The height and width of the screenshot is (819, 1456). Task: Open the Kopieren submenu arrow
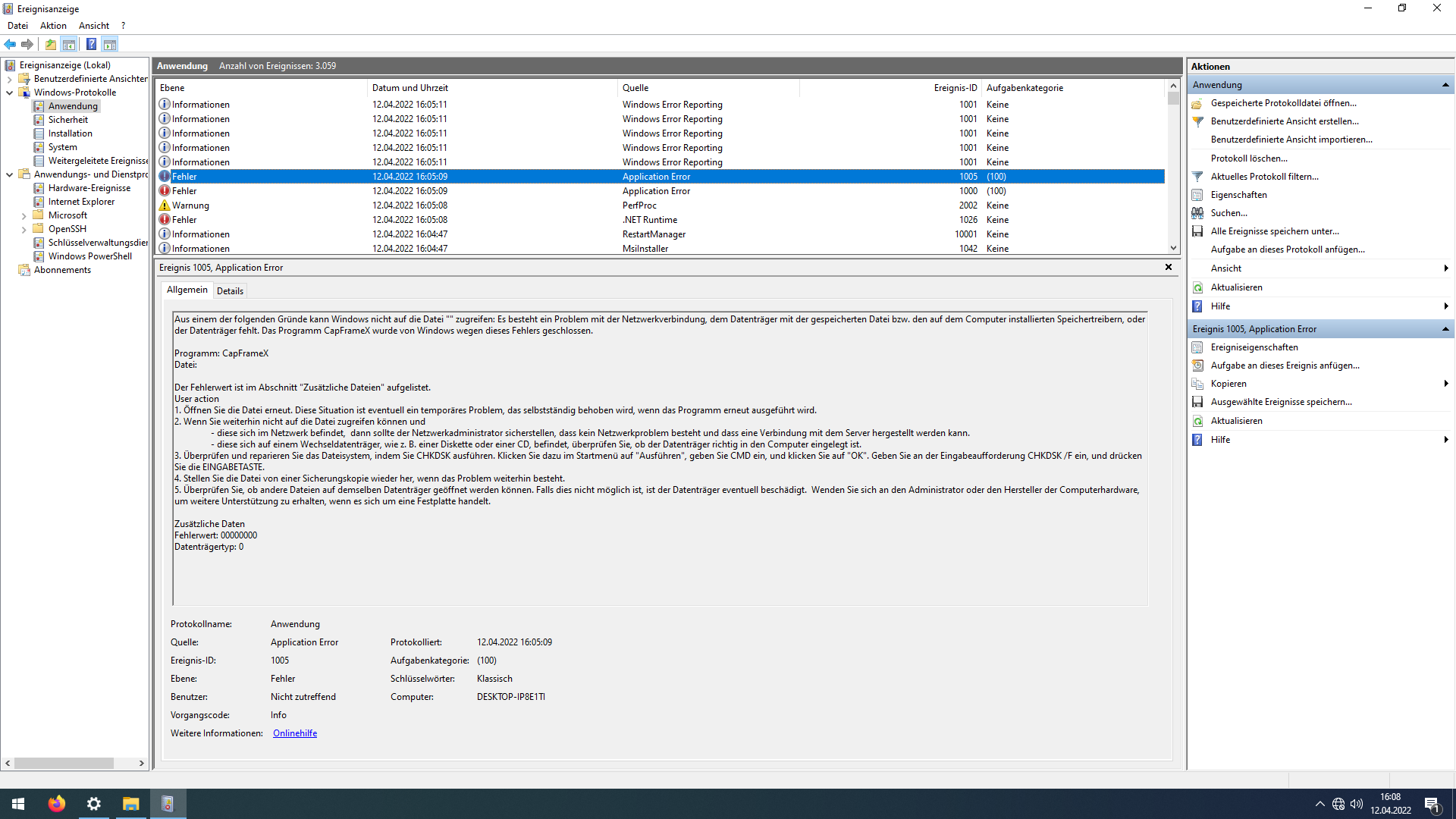pos(1445,384)
